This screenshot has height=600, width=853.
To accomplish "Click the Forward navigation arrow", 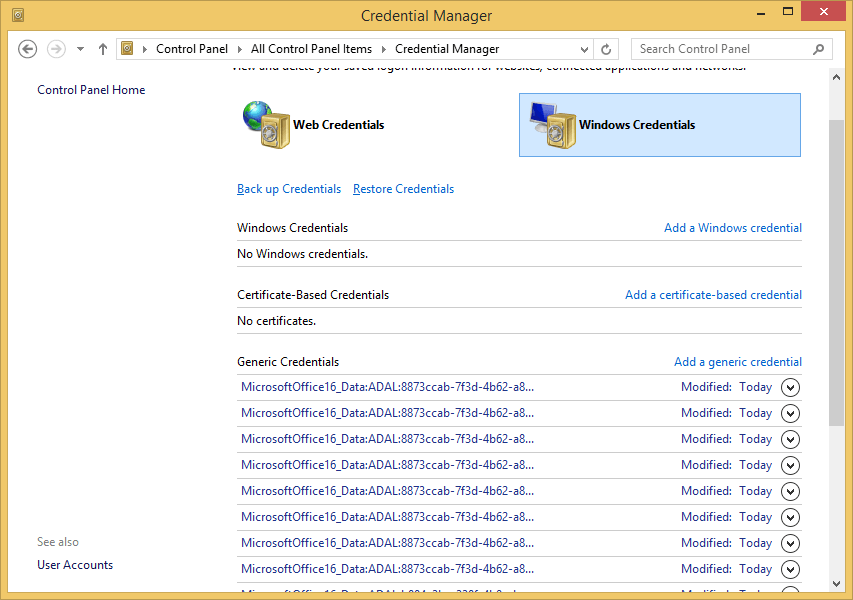I will 56,49.
